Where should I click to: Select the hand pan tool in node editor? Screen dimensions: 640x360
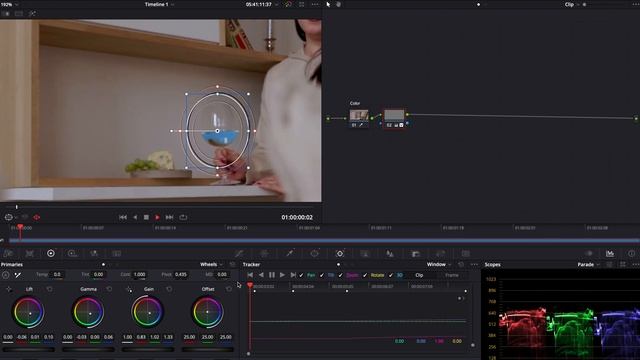pos(338,4)
